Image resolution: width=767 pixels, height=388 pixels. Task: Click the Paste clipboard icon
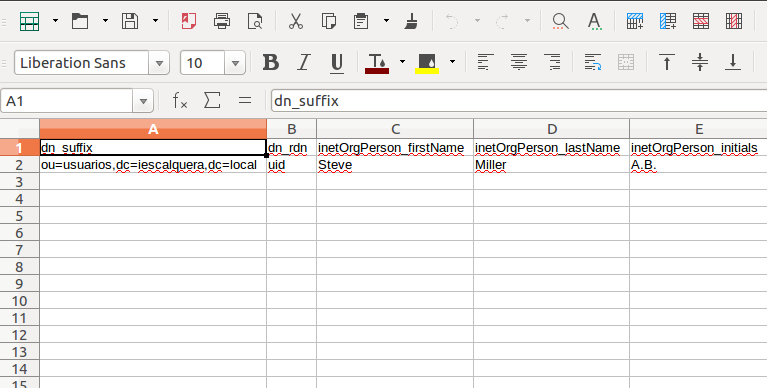tap(361, 21)
